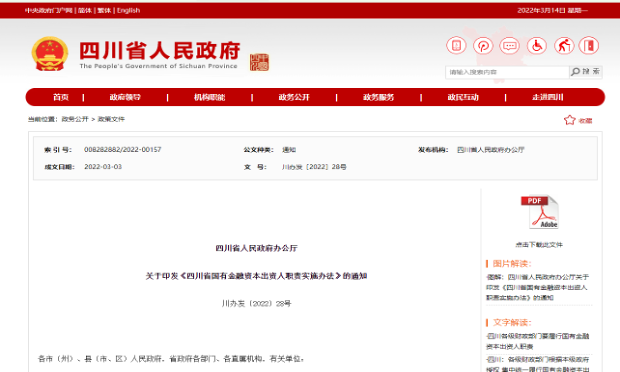Open the 政务服务 nav item
Viewport: 620px width, 372px height.
[x=378, y=97]
